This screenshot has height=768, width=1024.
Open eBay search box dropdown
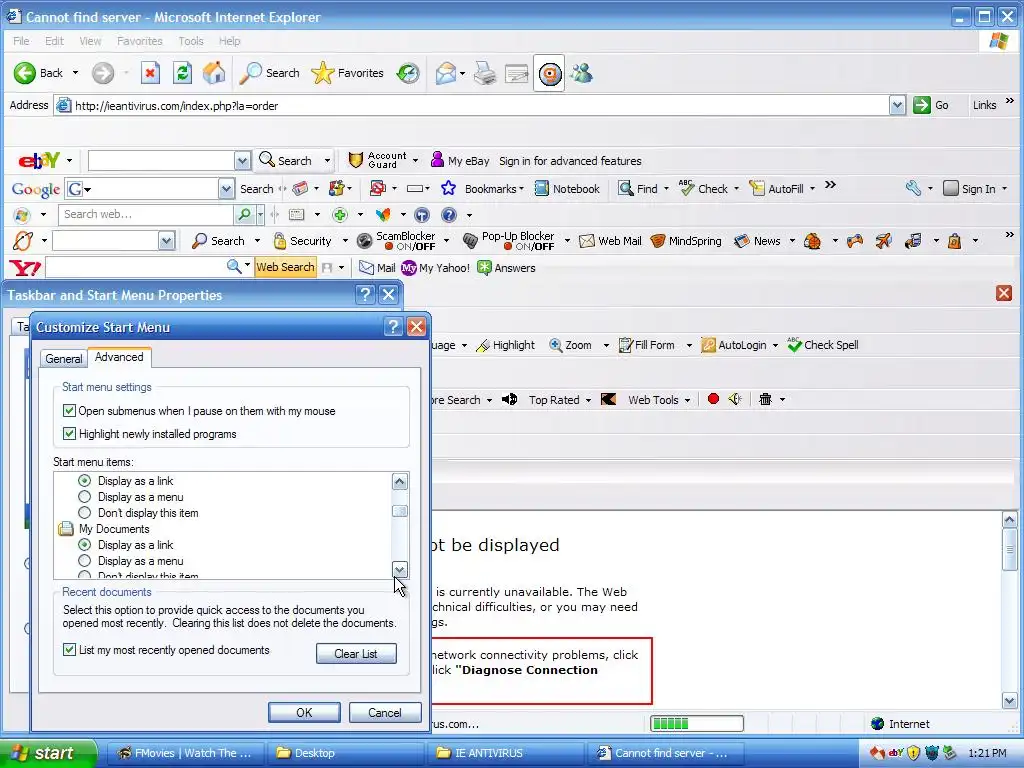coord(242,161)
